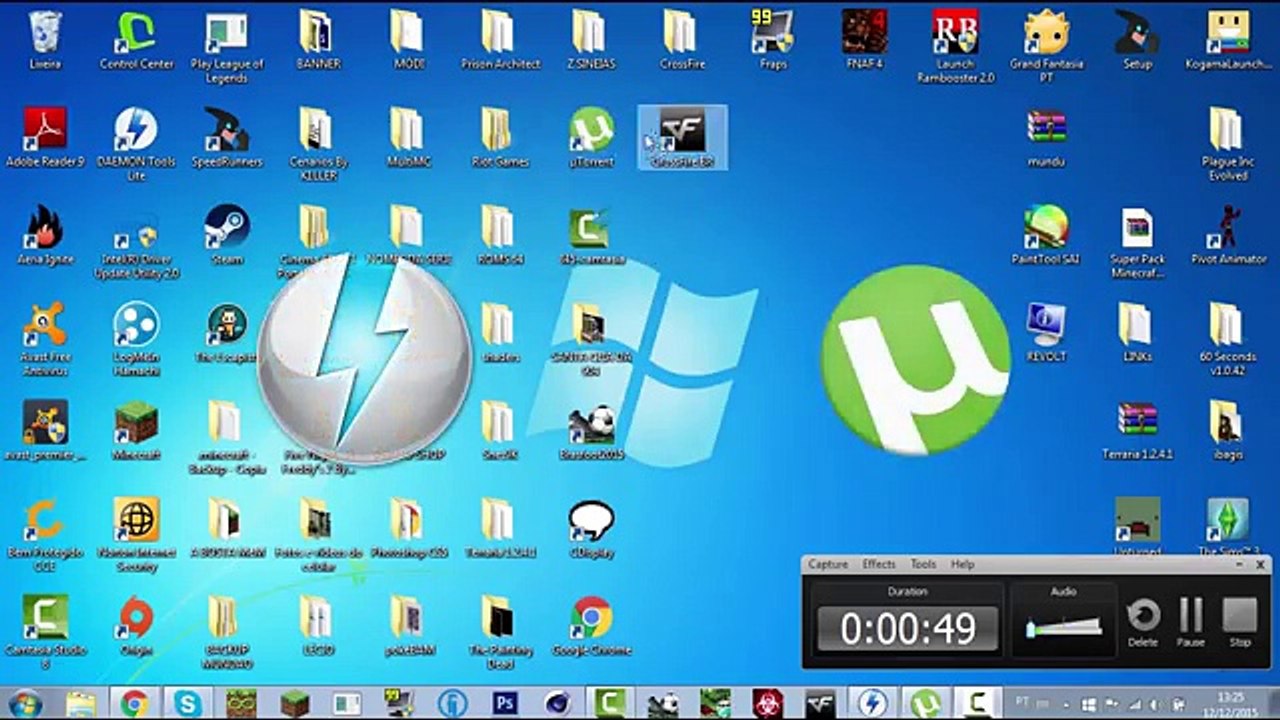Open the Control Center desktop shortcut
Screen dimensions: 1280x720
click(136, 40)
